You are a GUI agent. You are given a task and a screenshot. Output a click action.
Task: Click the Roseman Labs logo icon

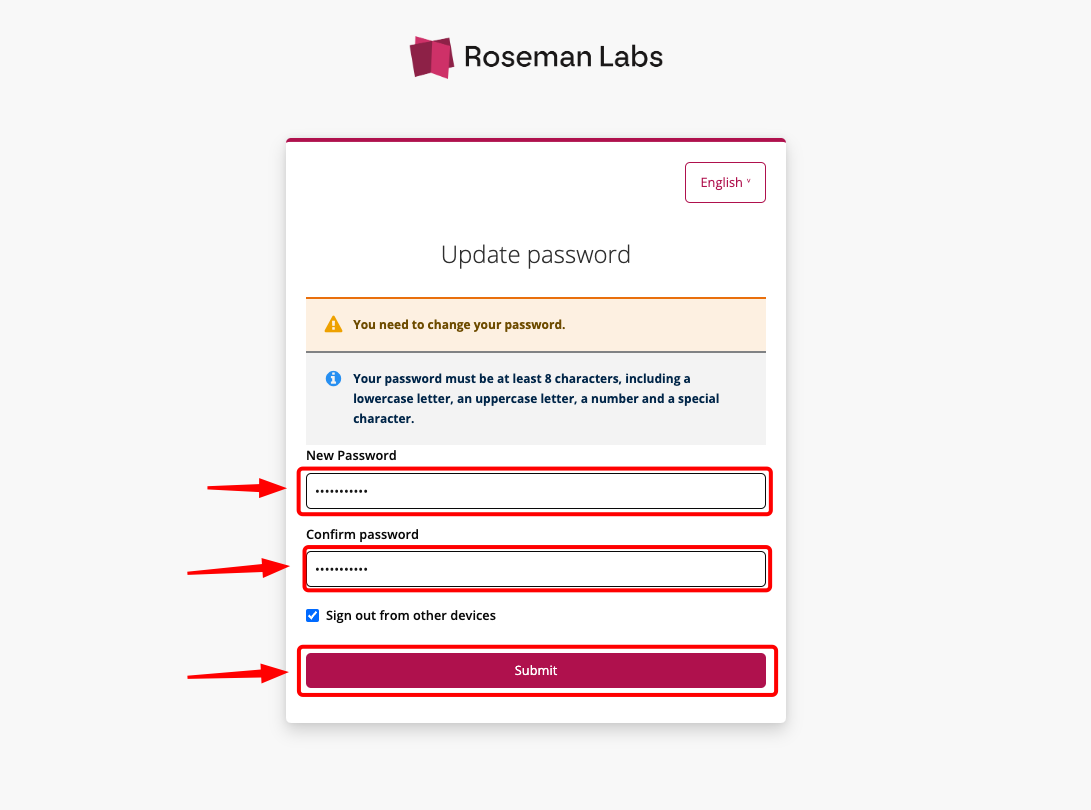(431, 57)
